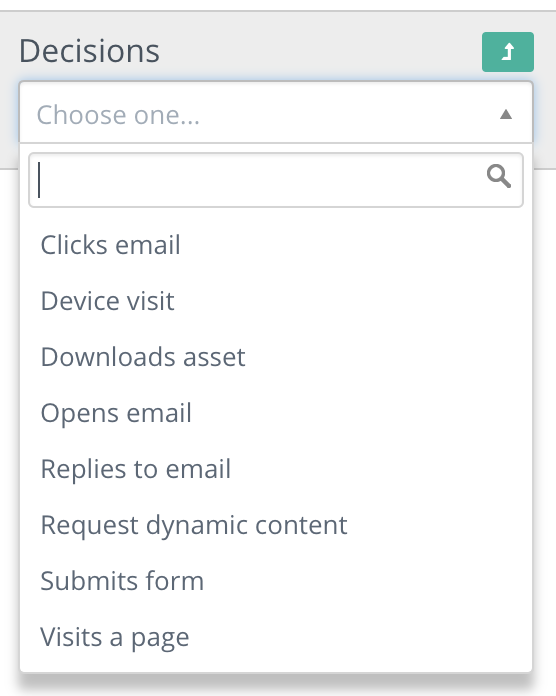This screenshot has height=696, width=556.
Task: Choose the 'Visits a page' option
Action: click(x=276, y=637)
